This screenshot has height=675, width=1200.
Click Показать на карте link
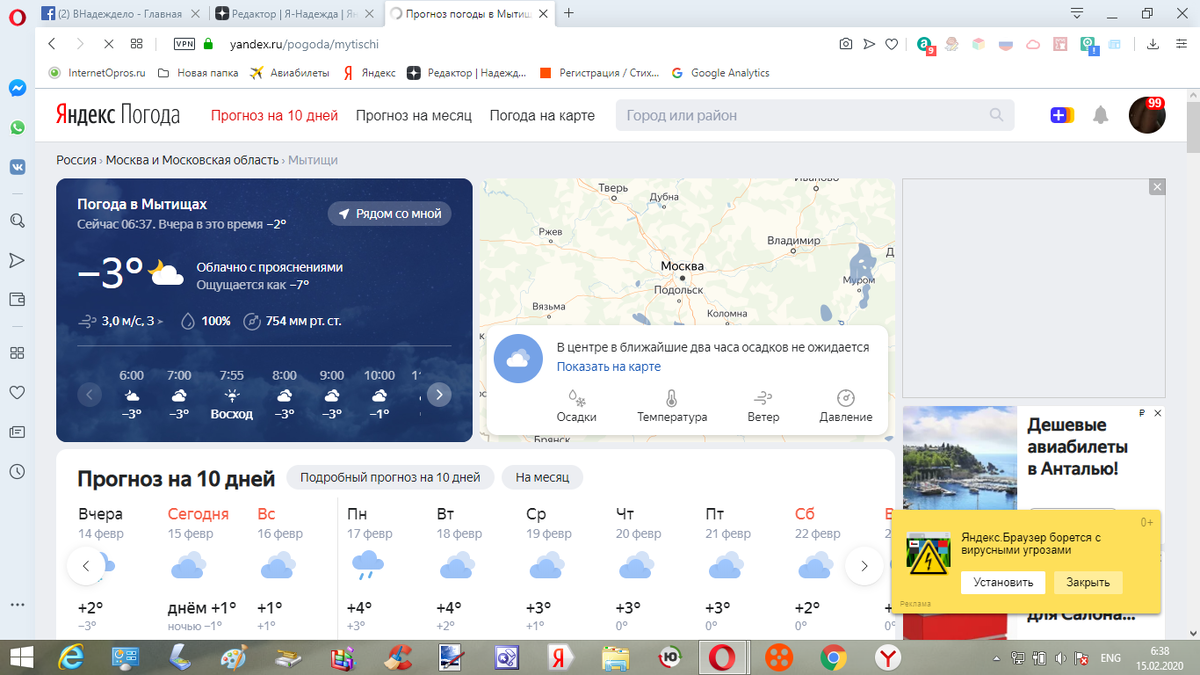click(x=609, y=367)
